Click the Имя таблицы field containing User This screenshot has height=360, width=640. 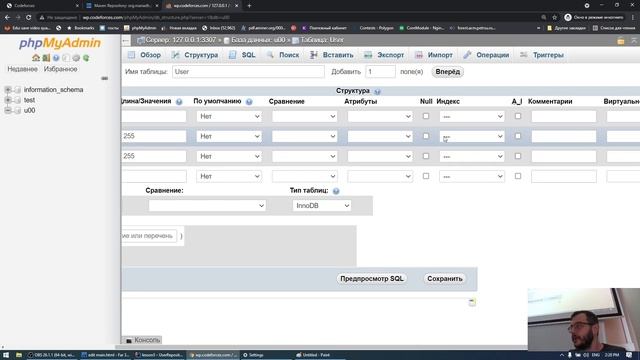248,72
